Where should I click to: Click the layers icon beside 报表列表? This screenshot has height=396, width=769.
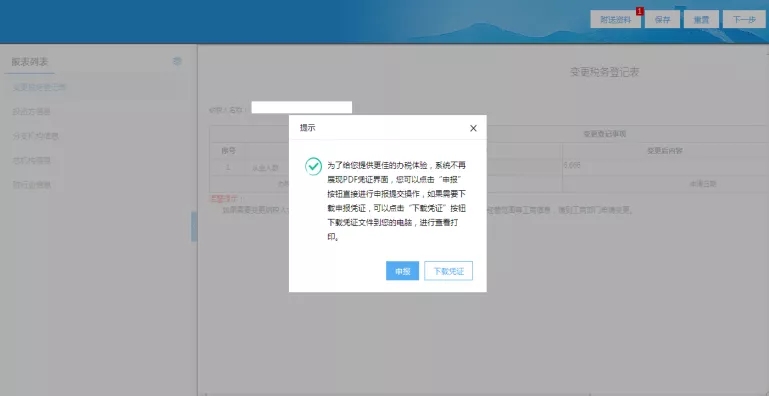(178, 61)
